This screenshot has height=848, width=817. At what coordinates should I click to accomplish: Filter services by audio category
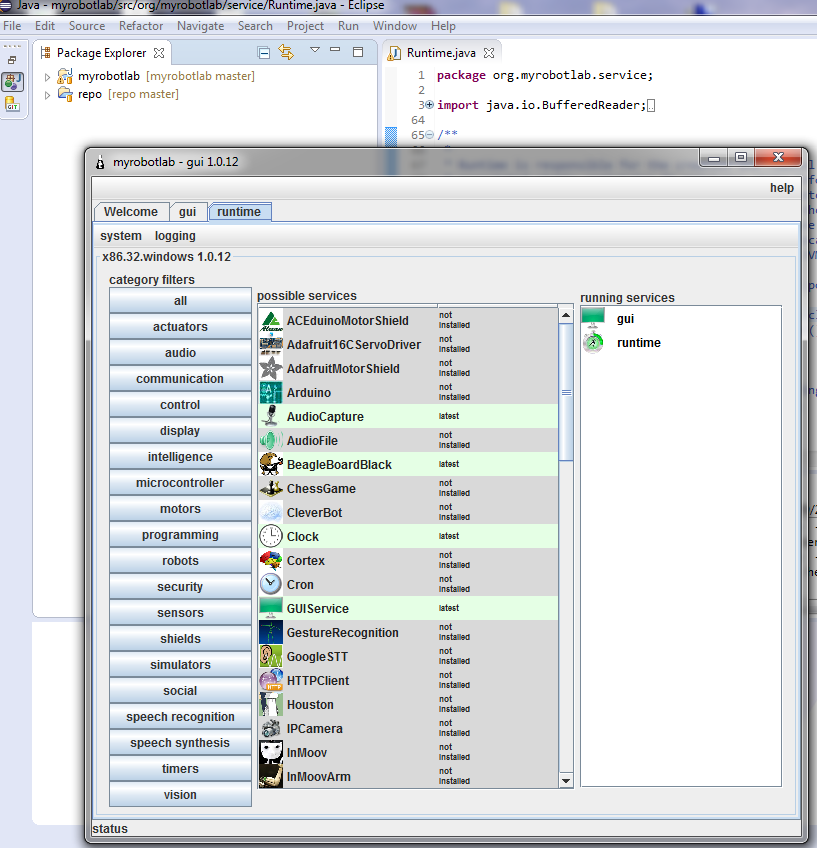(180, 353)
